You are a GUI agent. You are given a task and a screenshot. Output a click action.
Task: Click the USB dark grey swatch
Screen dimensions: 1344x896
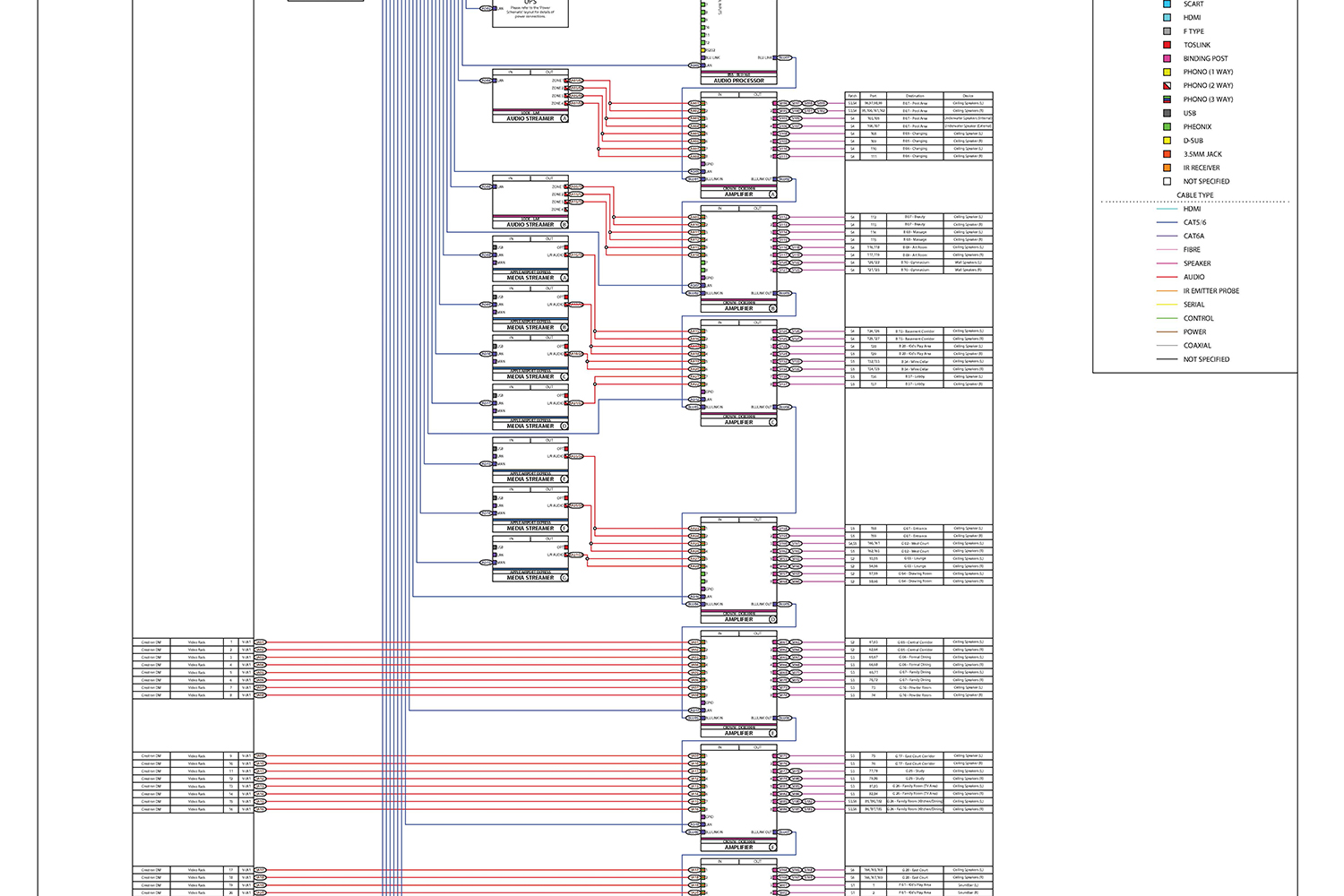[1167, 113]
